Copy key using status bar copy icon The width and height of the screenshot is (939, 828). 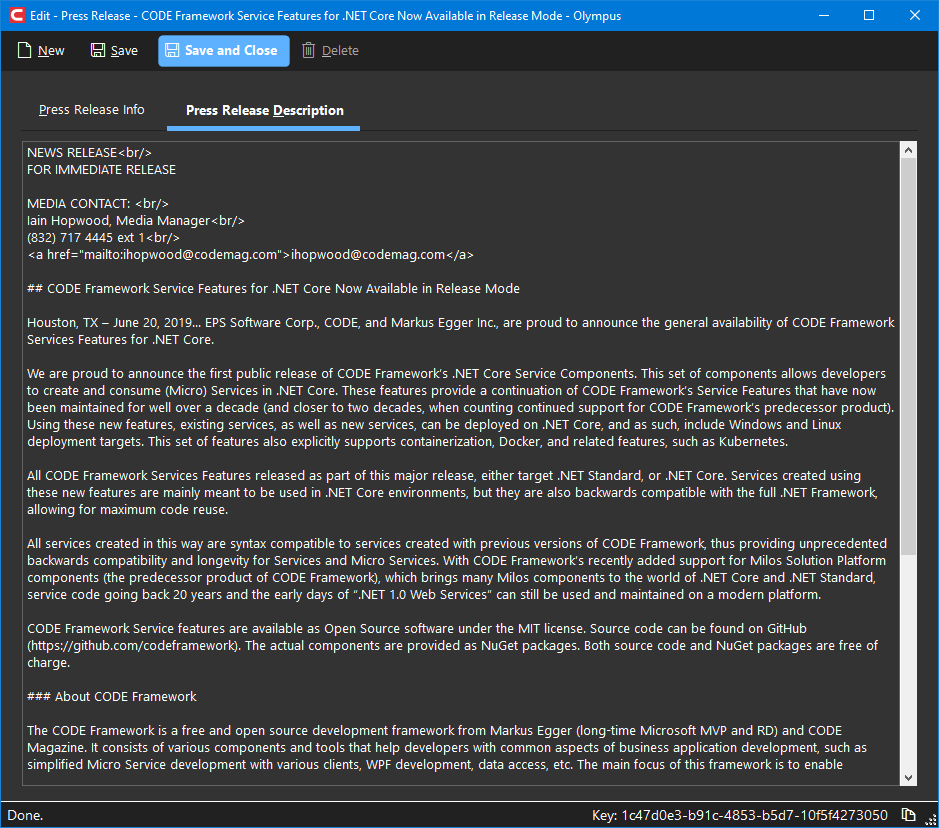[908, 815]
